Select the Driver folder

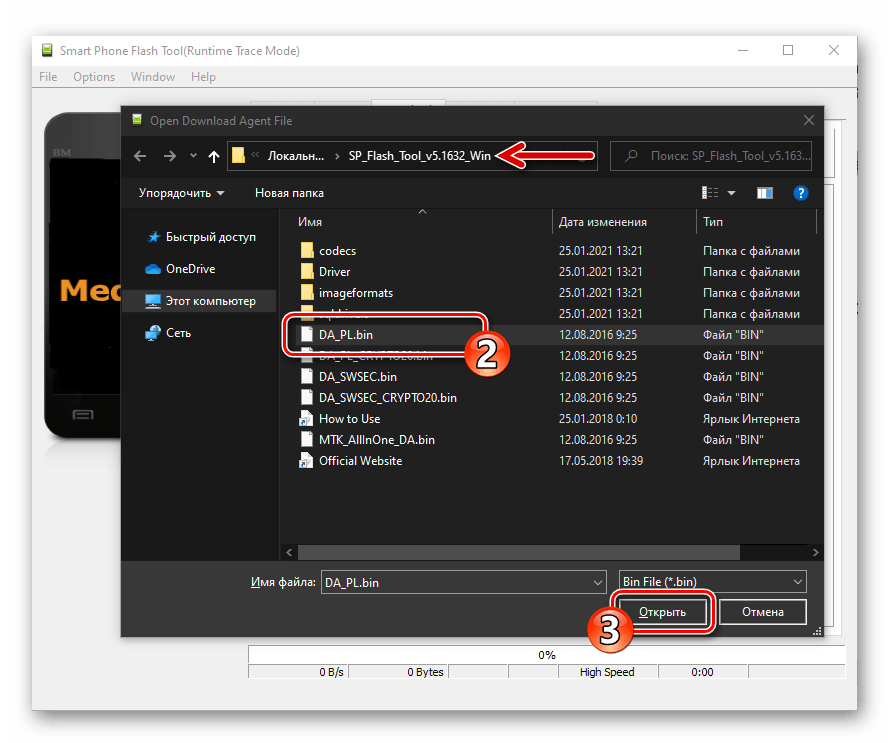point(325,271)
